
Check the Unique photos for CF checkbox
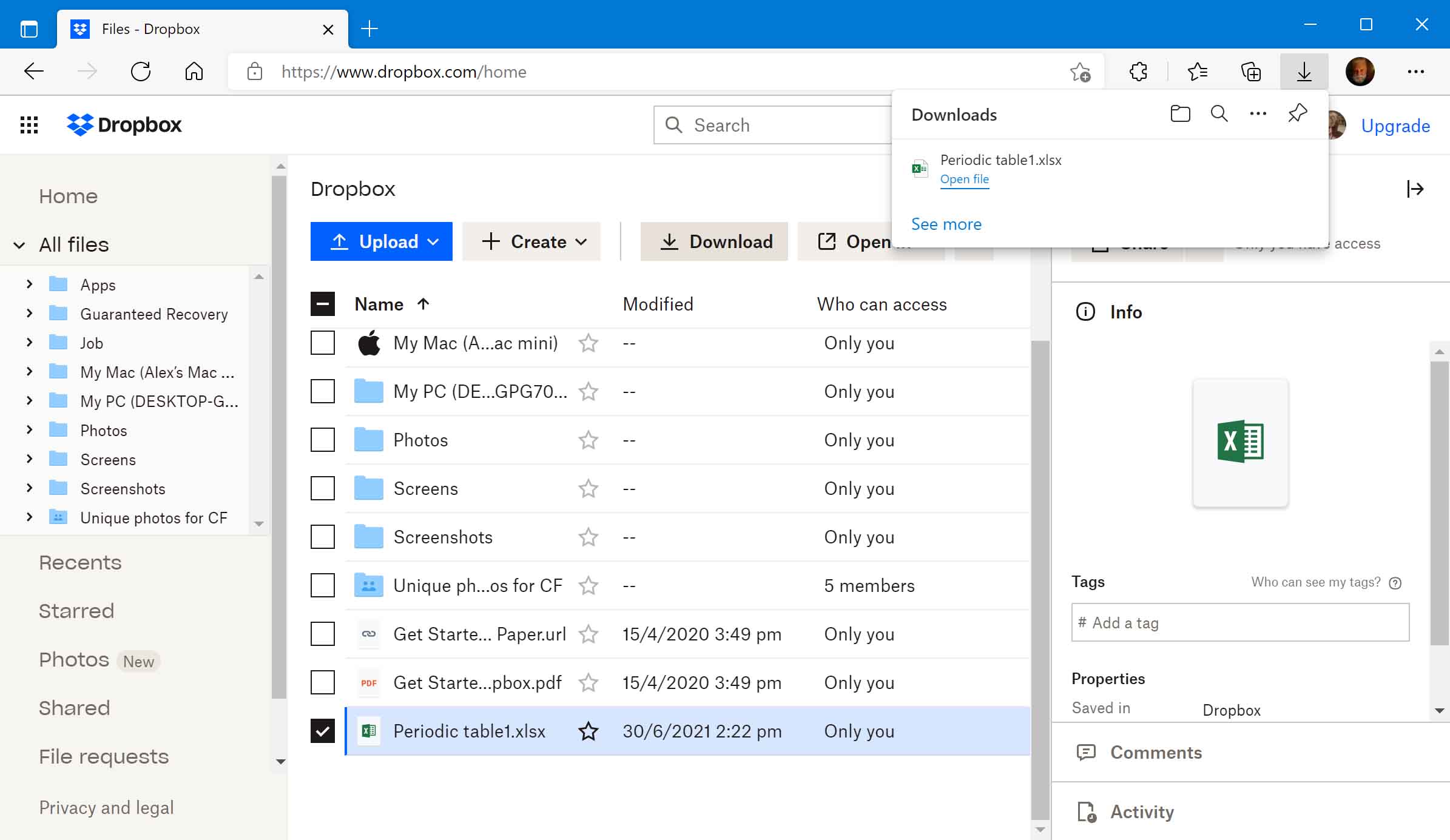coord(323,586)
